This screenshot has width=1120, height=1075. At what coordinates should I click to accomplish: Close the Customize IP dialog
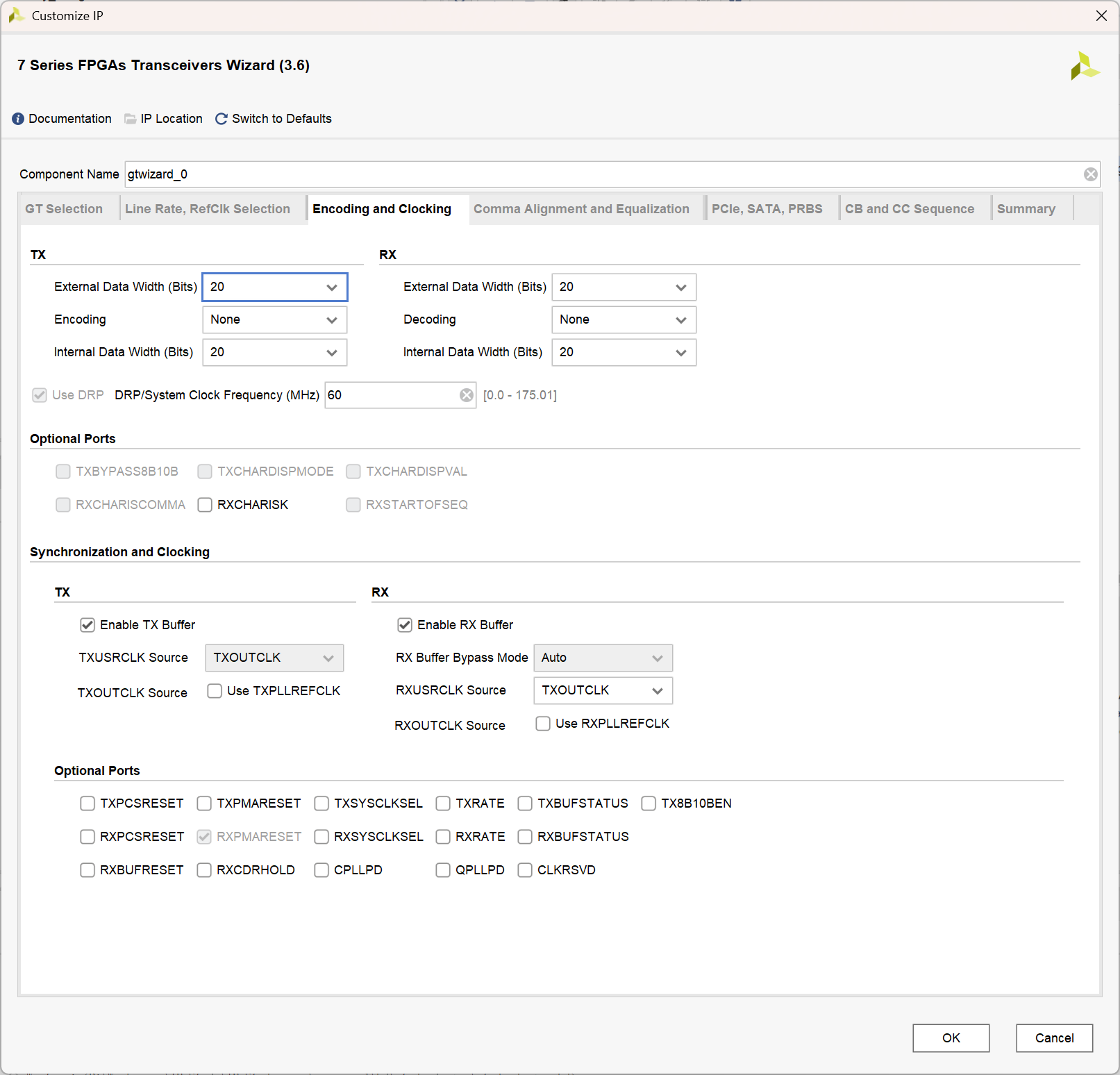(1101, 15)
